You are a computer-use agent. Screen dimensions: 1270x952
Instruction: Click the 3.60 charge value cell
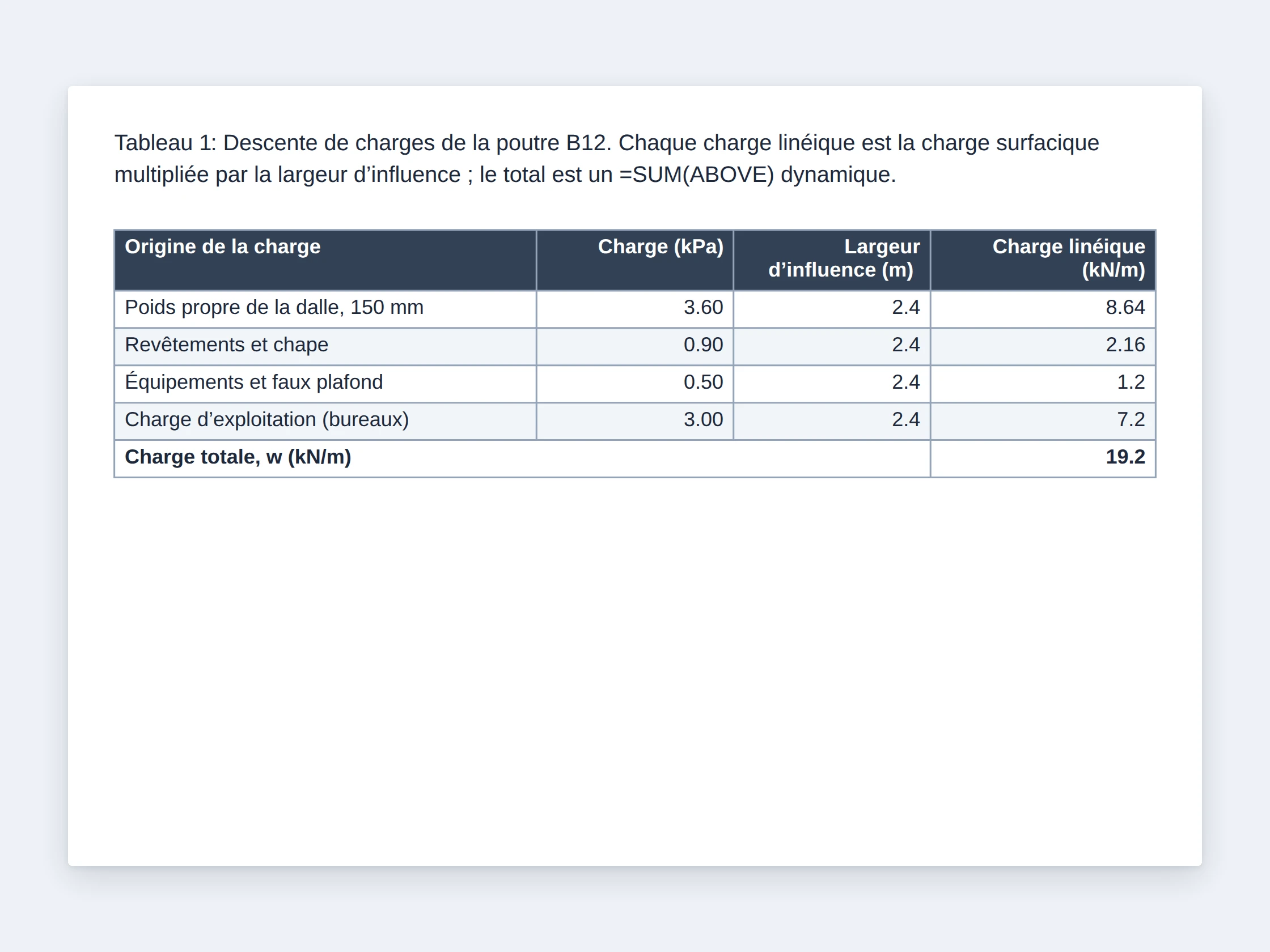(x=635, y=309)
